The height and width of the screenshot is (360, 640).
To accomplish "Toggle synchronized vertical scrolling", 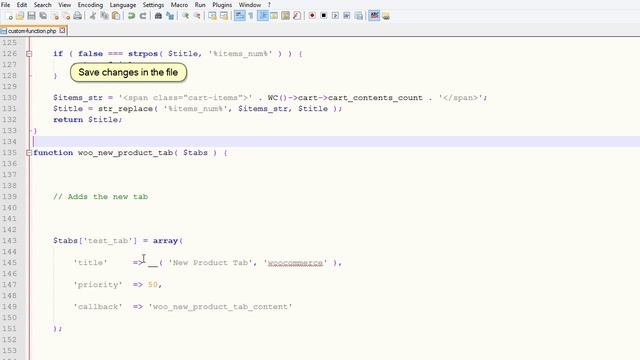I will (212, 16).
